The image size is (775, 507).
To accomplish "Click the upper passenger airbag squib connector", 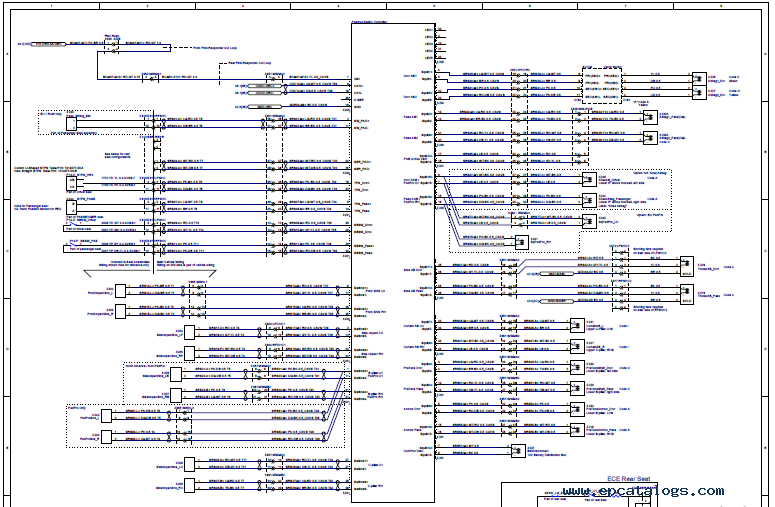I will (x=650, y=117).
